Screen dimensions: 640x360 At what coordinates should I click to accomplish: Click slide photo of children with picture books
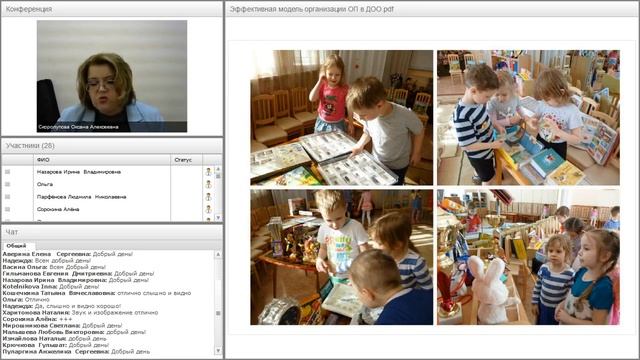click(x=529, y=118)
